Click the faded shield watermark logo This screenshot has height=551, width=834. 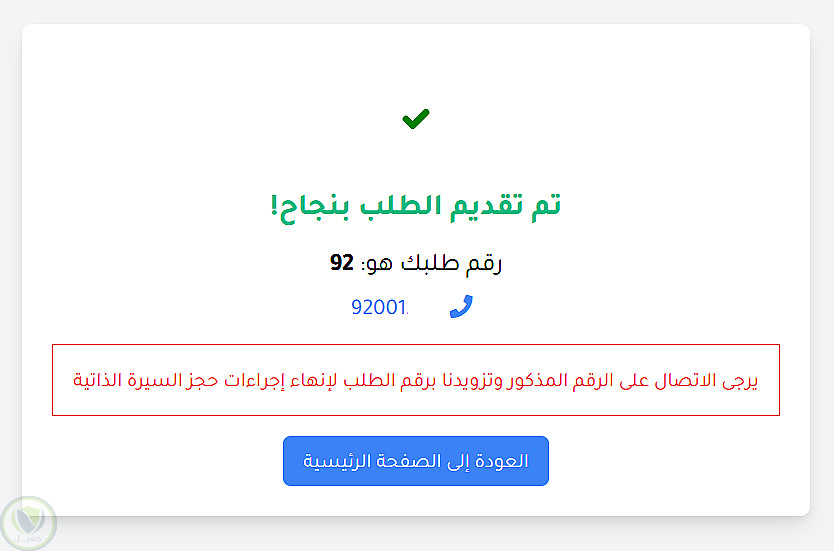click(x=28, y=522)
